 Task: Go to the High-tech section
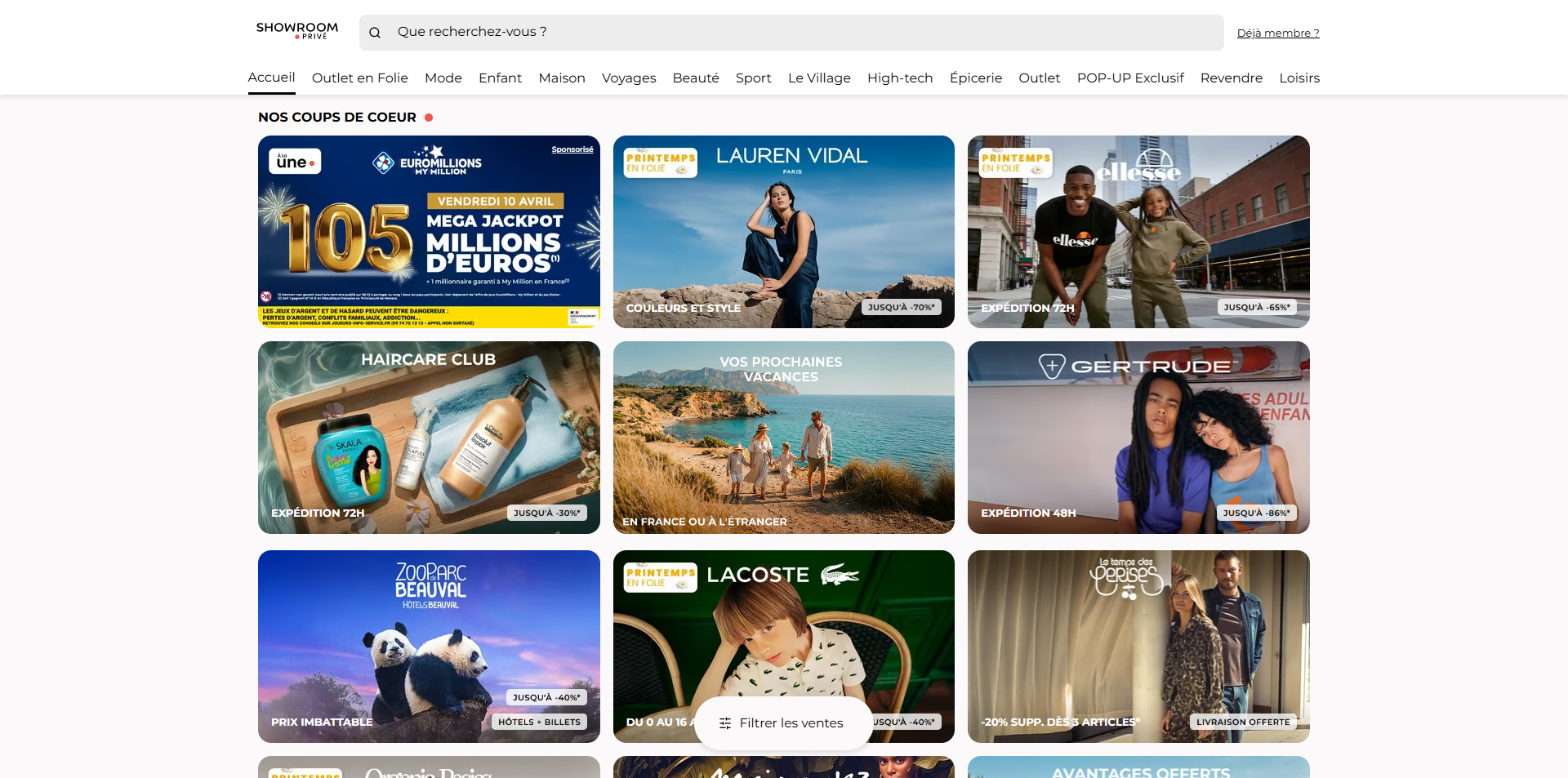coord(900,78)
